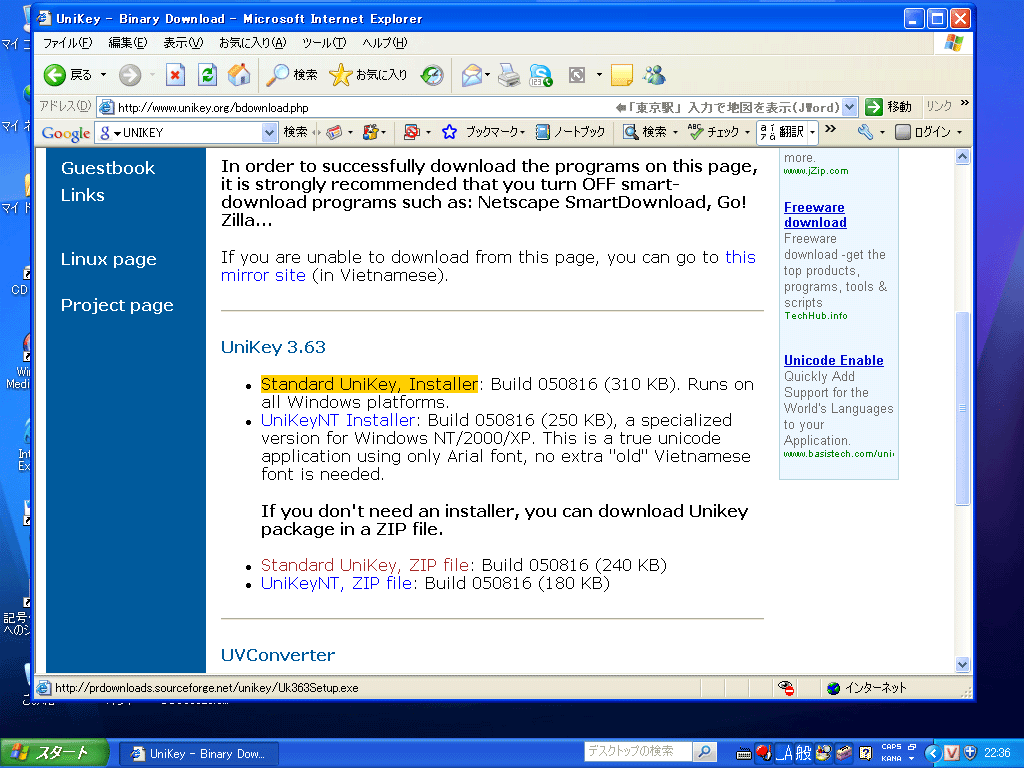Open the View (表示) menu
Screen dimensions: 1024x768
[183, 43]
